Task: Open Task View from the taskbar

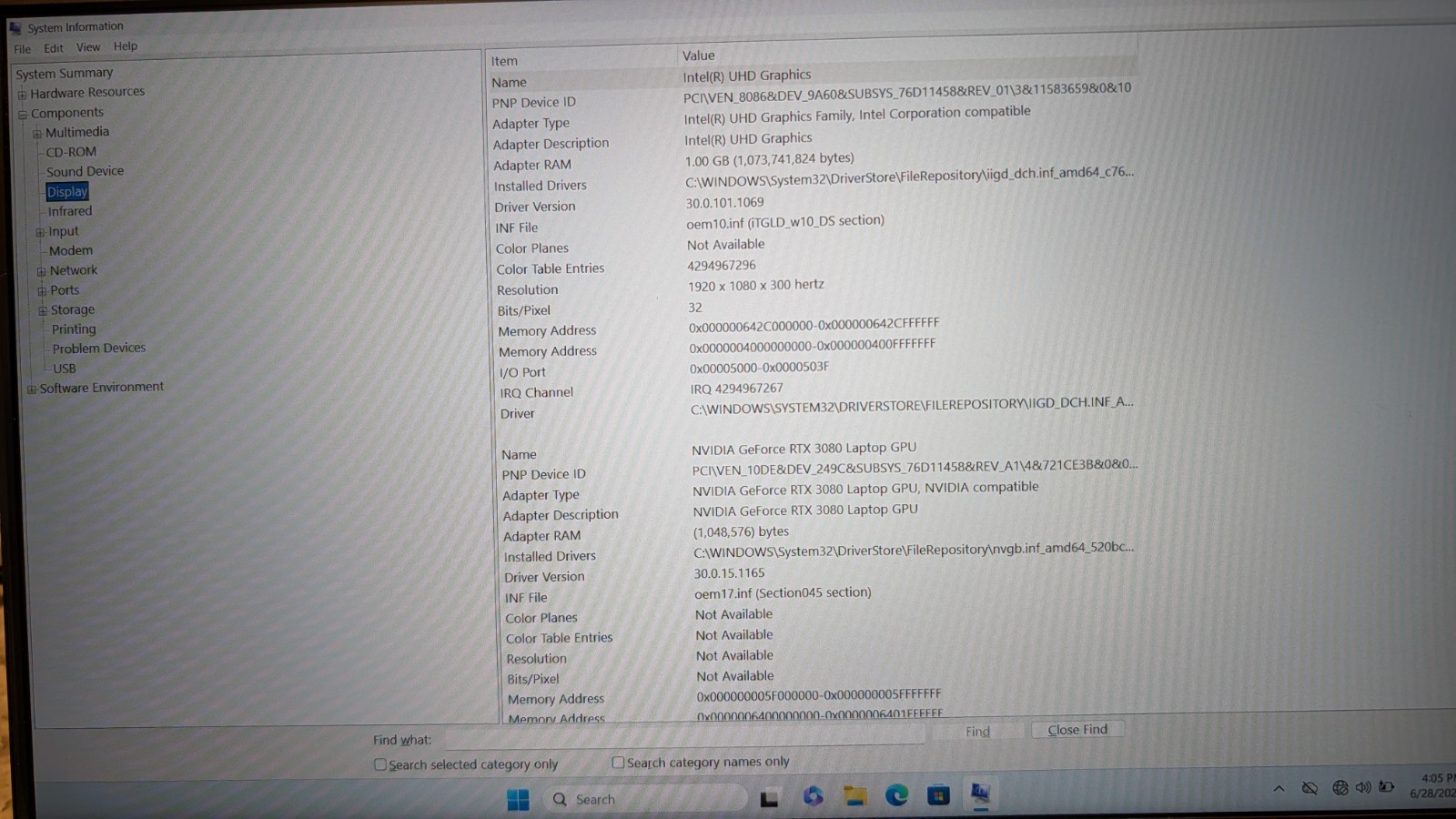Action: point(769,799)
